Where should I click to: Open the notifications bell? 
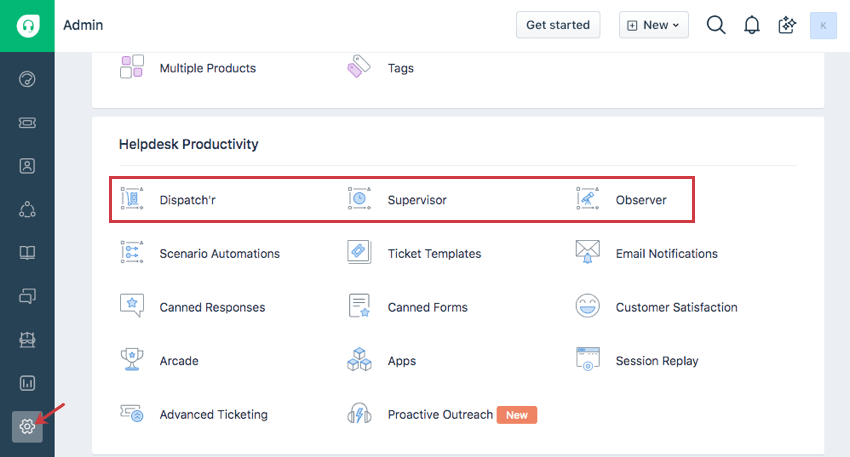752,25
